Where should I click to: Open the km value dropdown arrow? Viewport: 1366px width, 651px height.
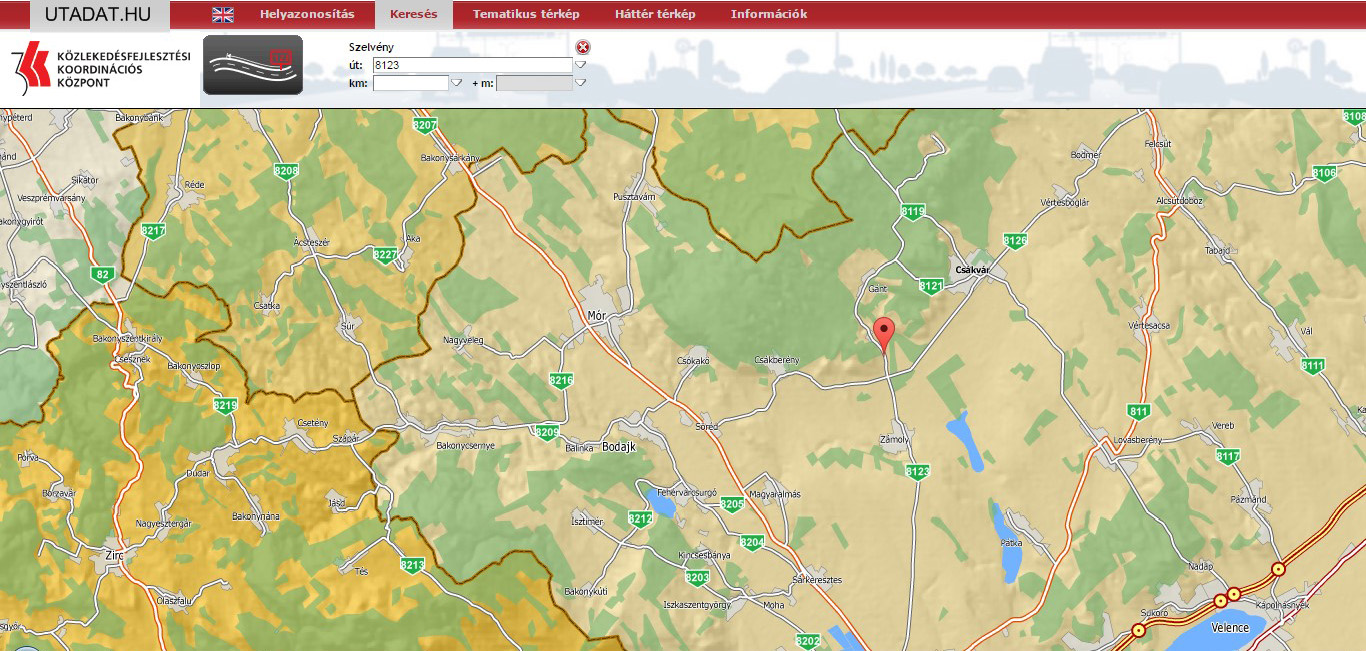pos(457,83)
